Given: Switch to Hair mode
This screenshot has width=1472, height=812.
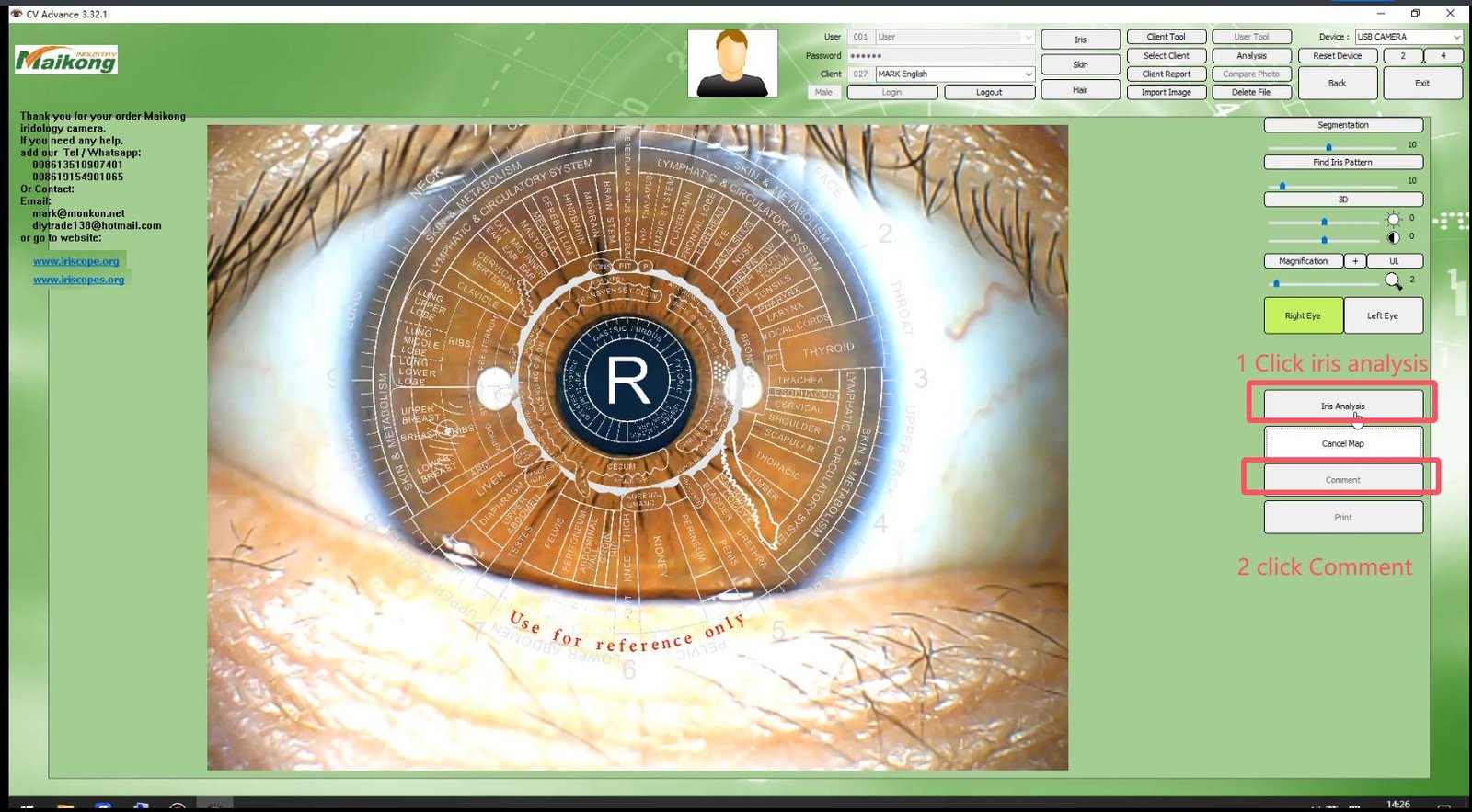Looking at the screenshot, I should (1080, 90).
